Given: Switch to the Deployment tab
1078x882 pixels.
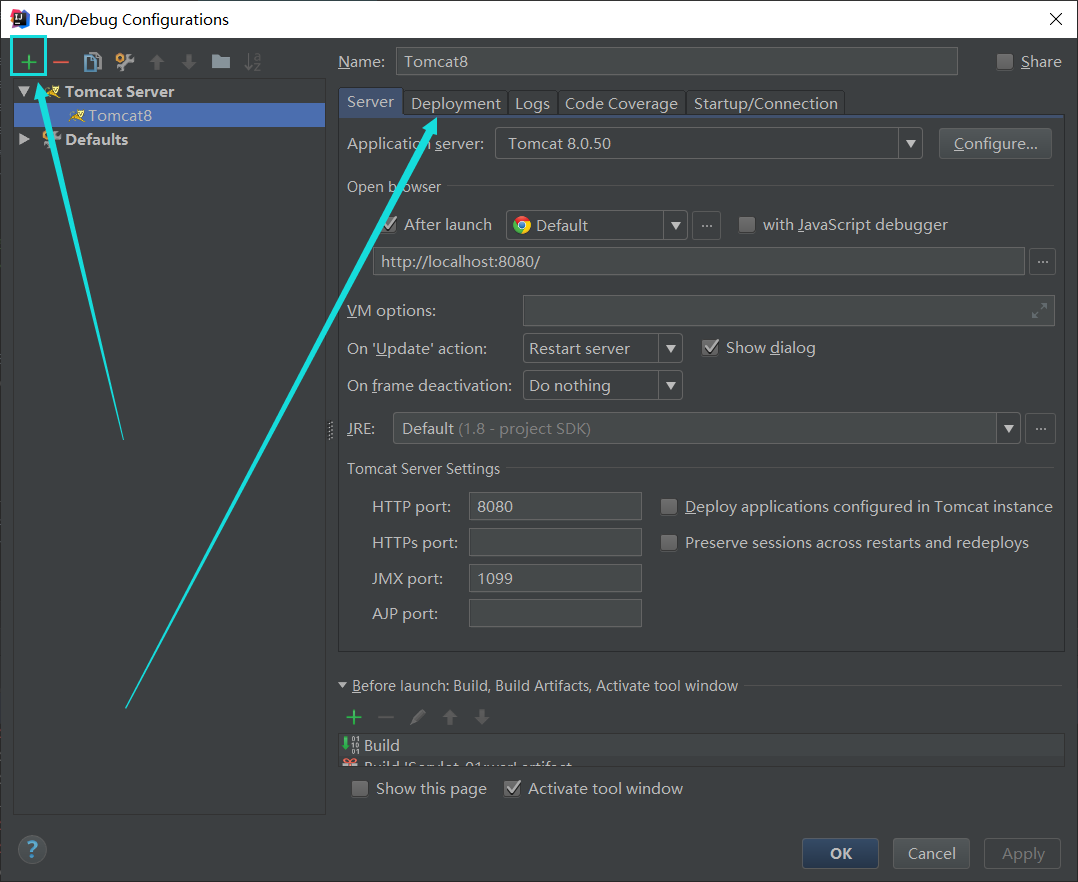Looking at the screenshot, I should tap(455, 103).
